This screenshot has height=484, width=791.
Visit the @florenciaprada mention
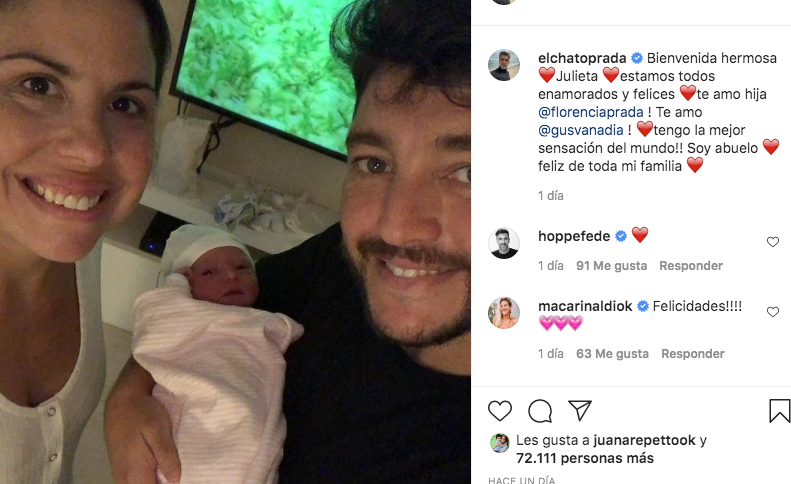pyautogui.click(x=591, y=112)
